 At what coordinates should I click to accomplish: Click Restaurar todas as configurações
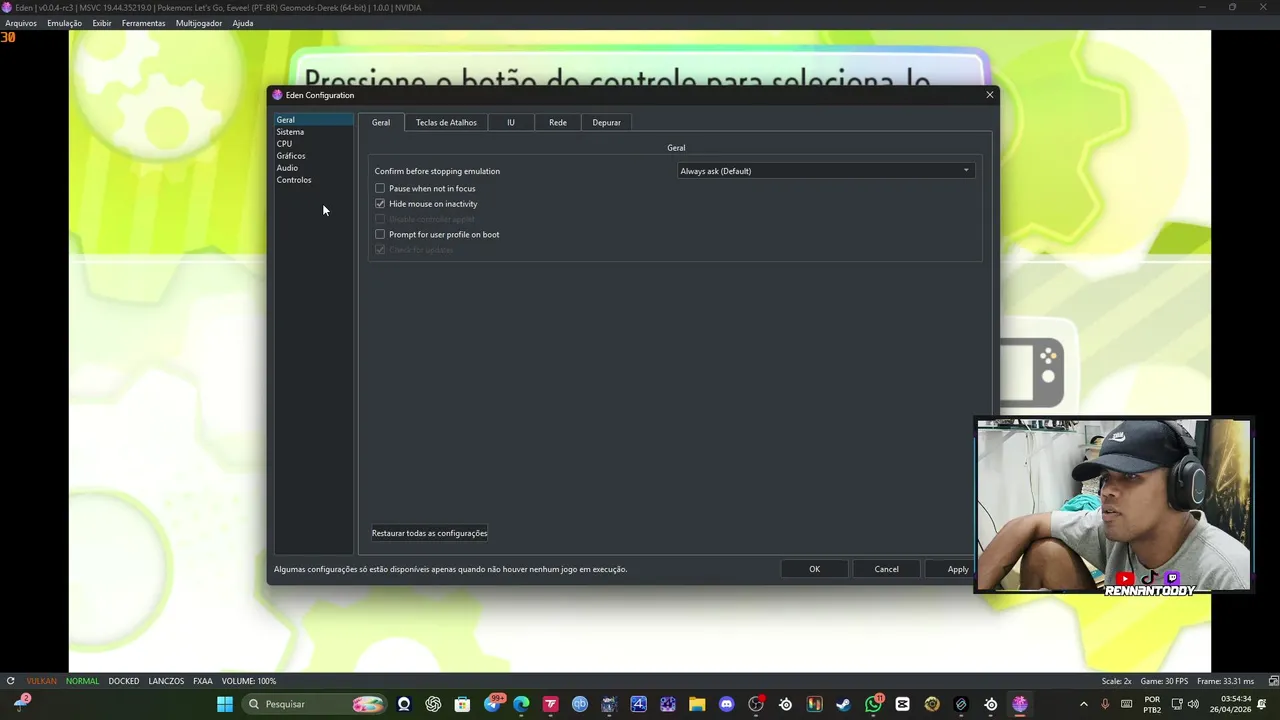coord(430,533)
